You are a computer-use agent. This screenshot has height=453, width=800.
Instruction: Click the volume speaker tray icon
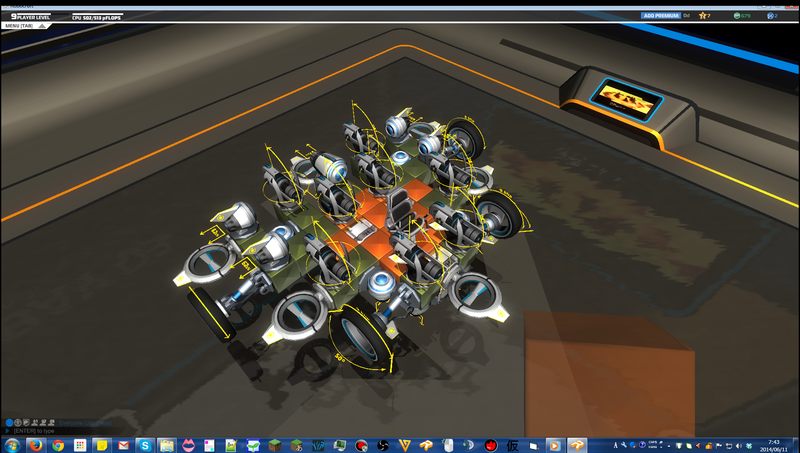[738, 446]
